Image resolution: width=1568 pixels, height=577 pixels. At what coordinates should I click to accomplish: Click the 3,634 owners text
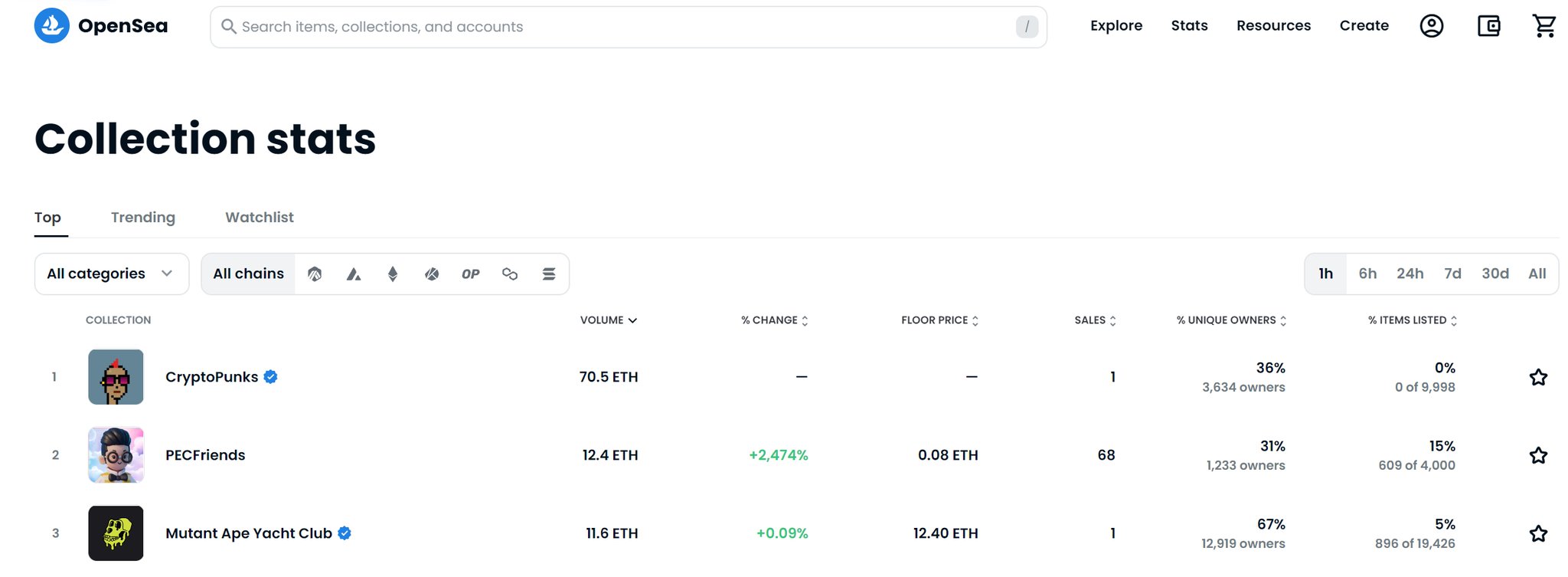1243,388
